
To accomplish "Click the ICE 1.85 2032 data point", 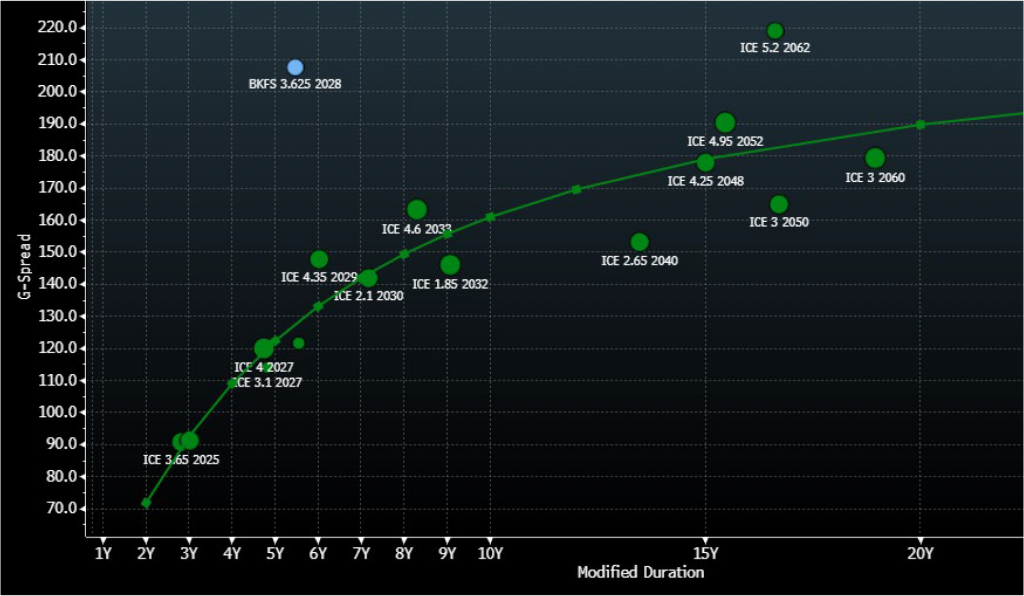I will coord(450,265).
